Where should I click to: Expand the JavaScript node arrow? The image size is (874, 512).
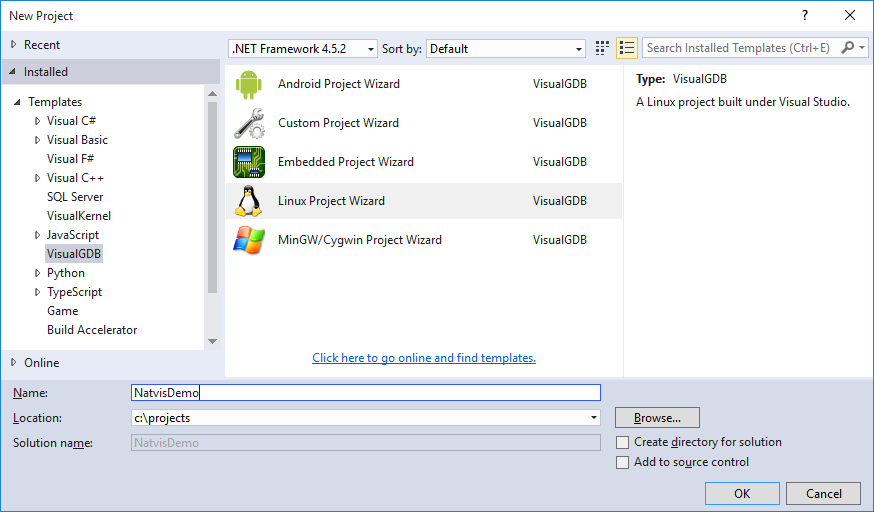click(37, 235)
